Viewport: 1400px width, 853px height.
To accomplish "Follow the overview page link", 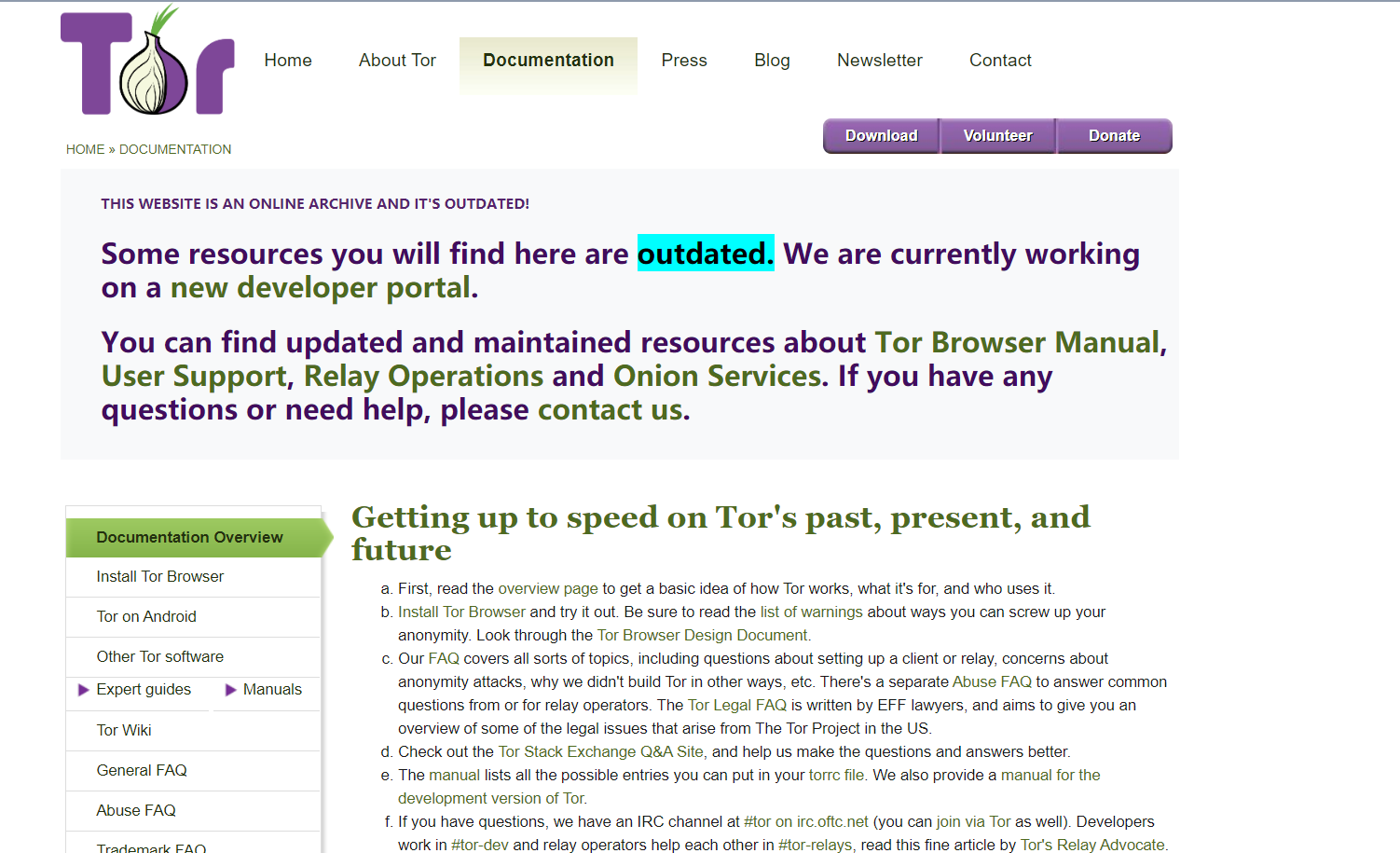I will click(x=548, y=589).
